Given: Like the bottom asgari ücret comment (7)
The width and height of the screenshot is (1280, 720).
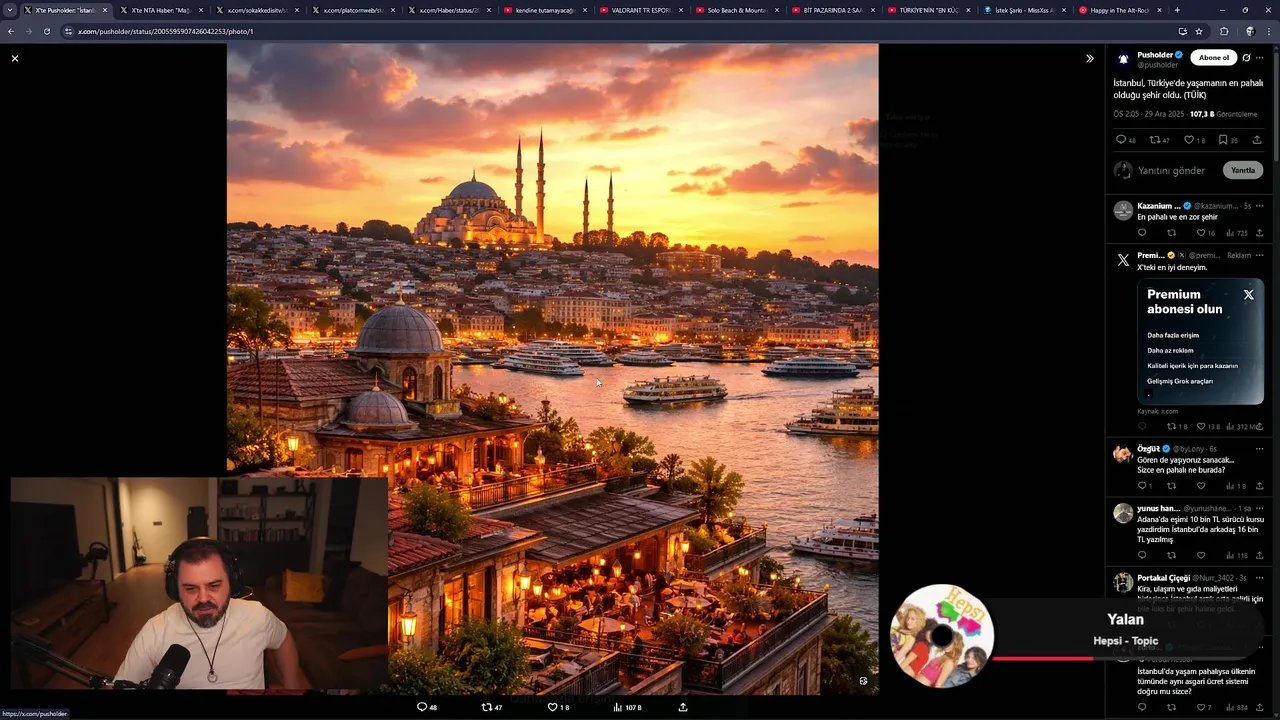Looking at the screenshot, I should tap(1204, 707).
